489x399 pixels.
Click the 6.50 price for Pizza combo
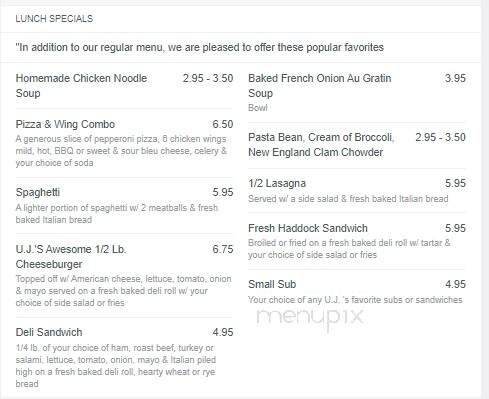point(223,124)
